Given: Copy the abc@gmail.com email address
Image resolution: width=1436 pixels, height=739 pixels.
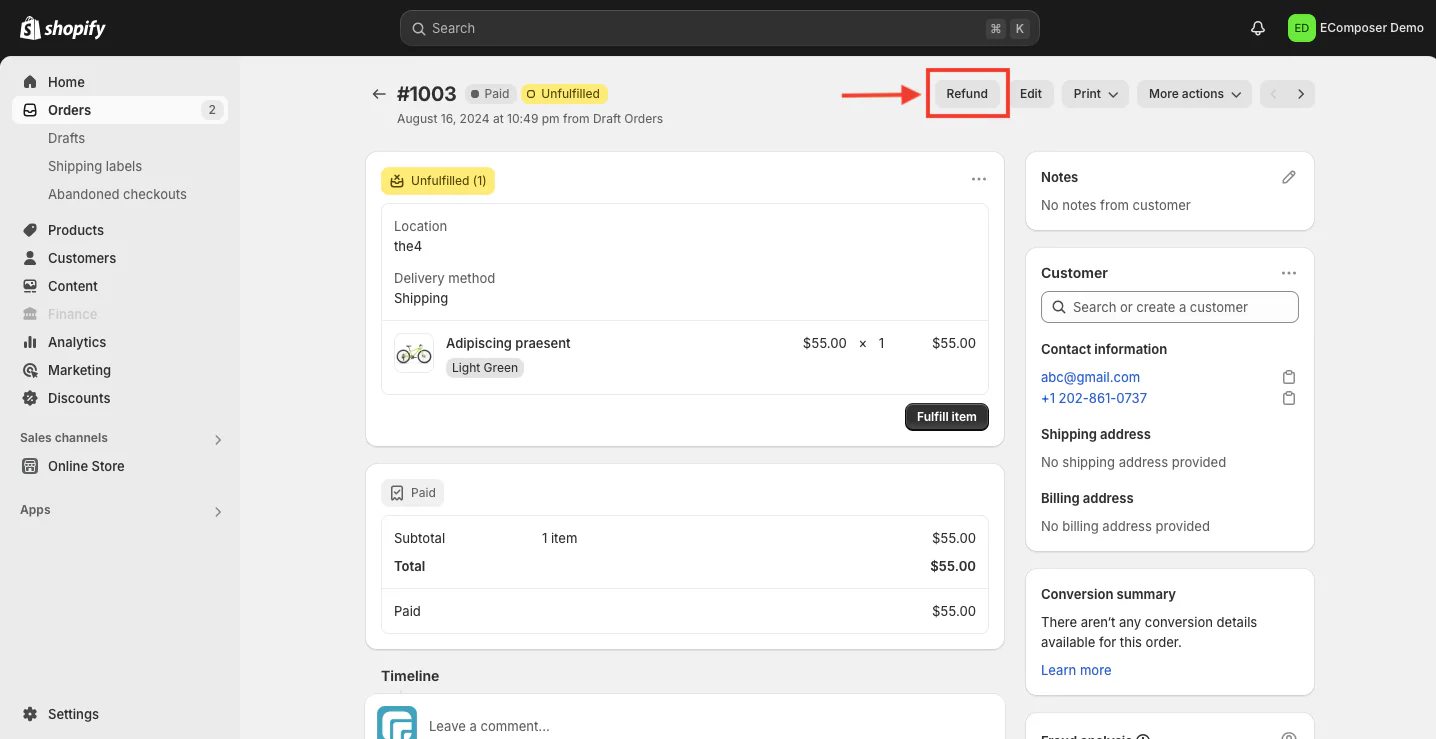Looking at the screenshot, I should [1289, 377].
